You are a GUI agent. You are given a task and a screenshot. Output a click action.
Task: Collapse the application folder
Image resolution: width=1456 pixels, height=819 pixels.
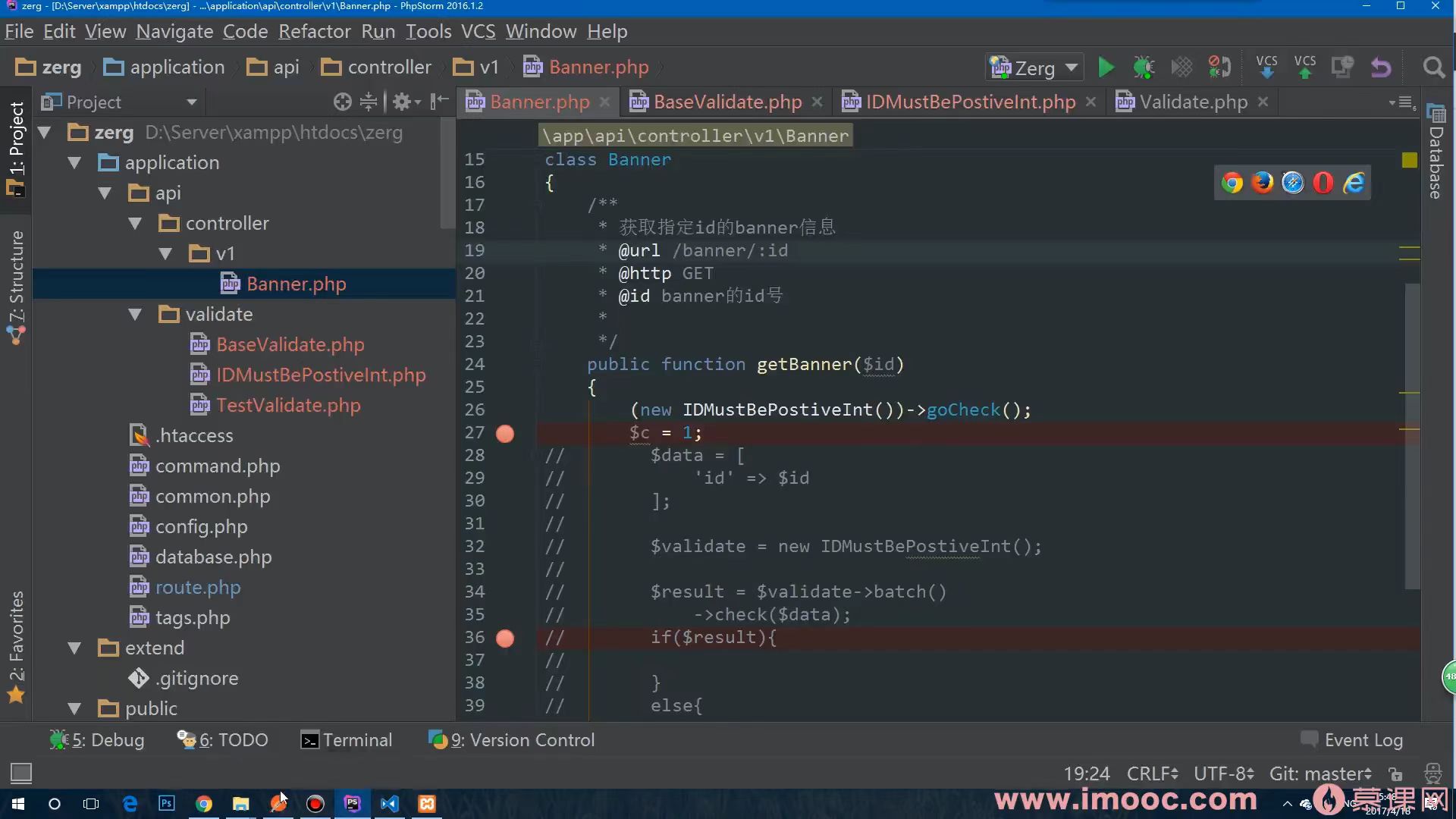click(x=74, y=163)
